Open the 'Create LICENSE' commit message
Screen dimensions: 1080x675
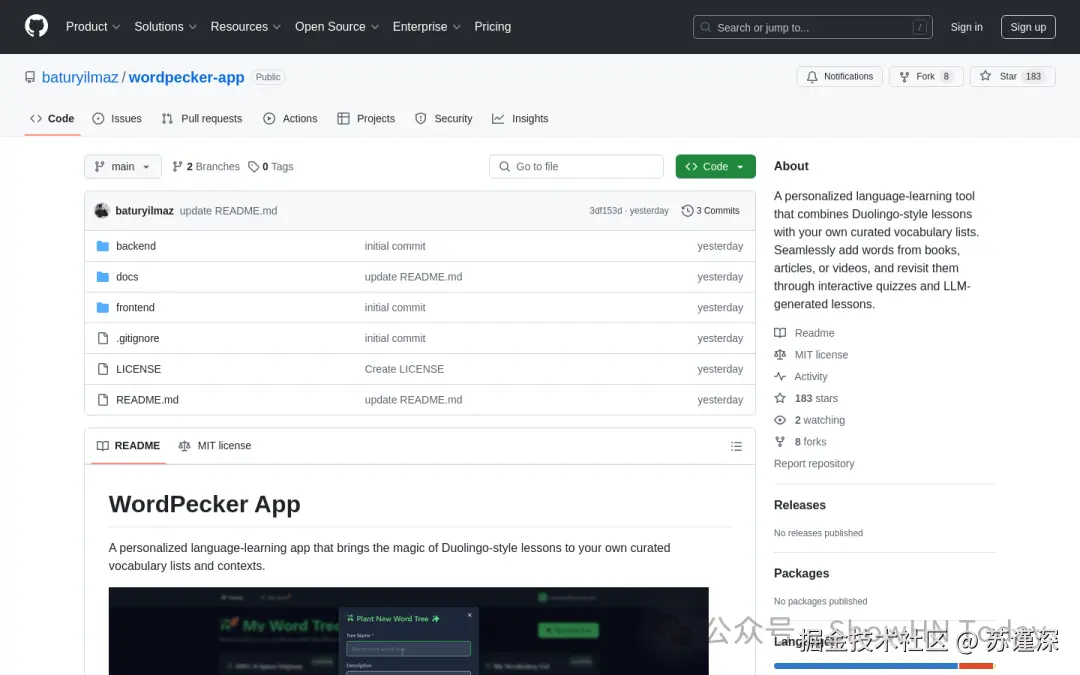click(x=404, y=369)
